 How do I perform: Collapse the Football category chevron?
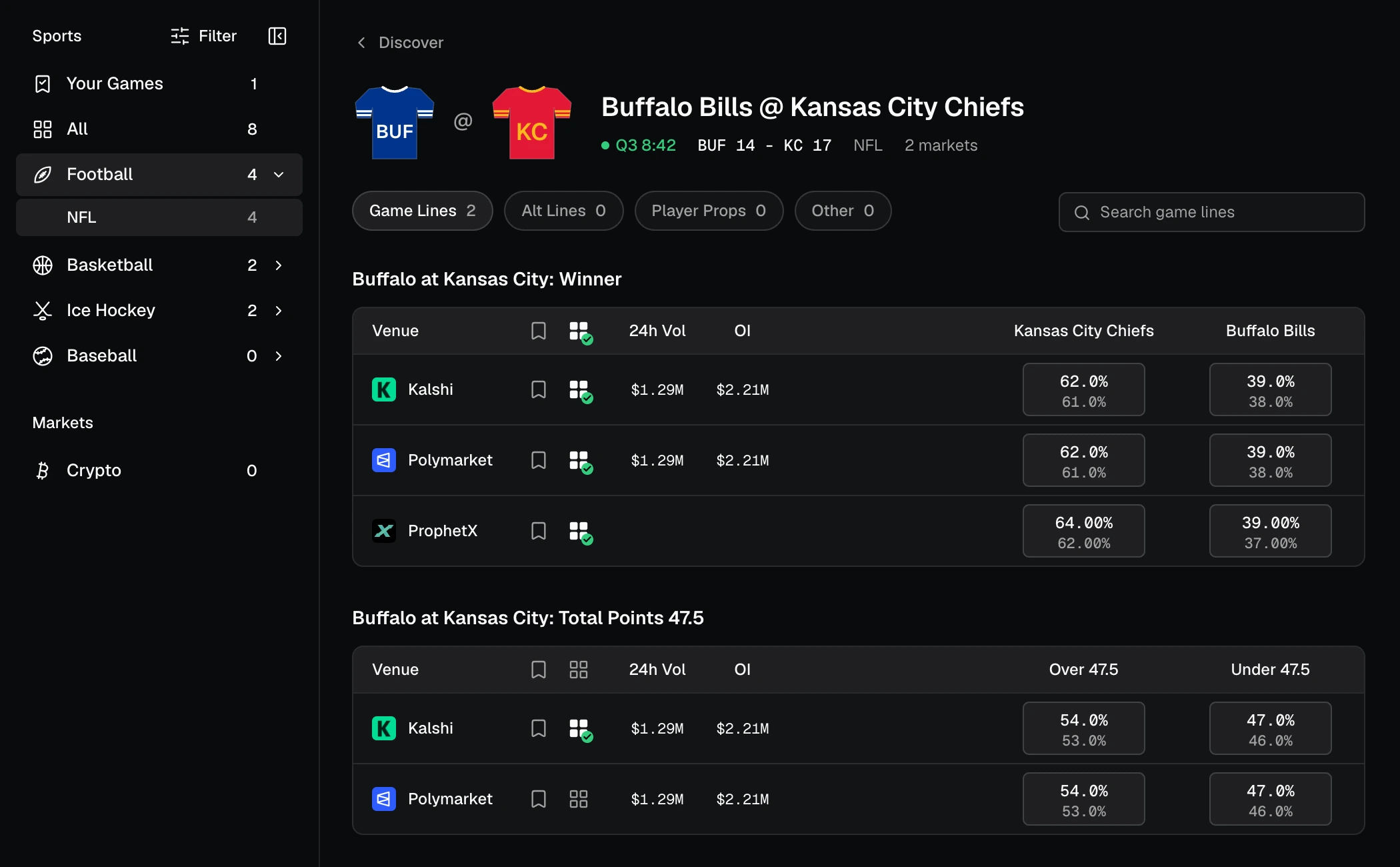[x=279, y=175]
